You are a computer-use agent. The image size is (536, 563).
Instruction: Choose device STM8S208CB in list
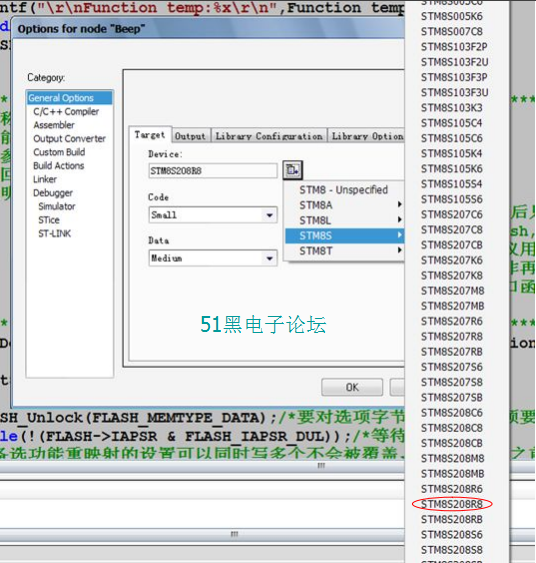pos(452,443)
